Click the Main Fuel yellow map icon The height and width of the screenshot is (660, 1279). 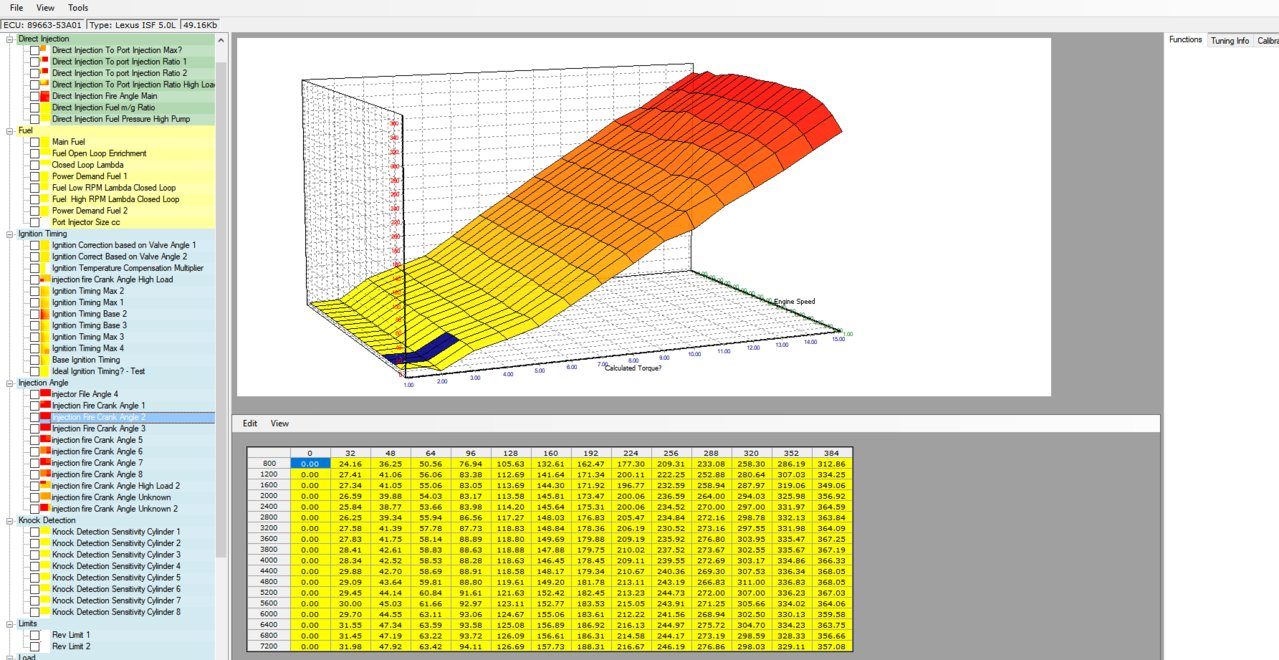46,142
